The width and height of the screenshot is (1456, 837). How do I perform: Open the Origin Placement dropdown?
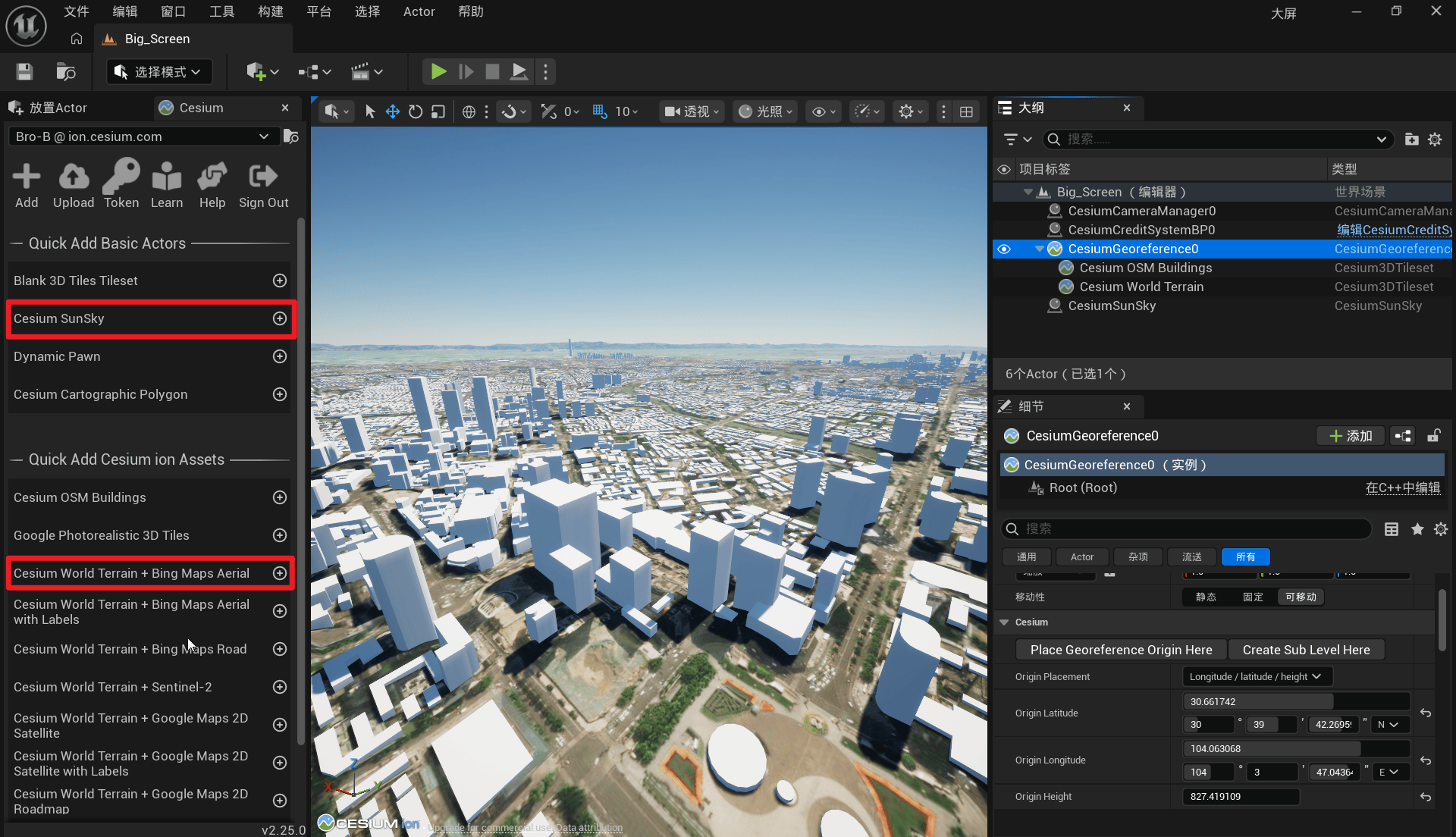[x=1256, y=676]
